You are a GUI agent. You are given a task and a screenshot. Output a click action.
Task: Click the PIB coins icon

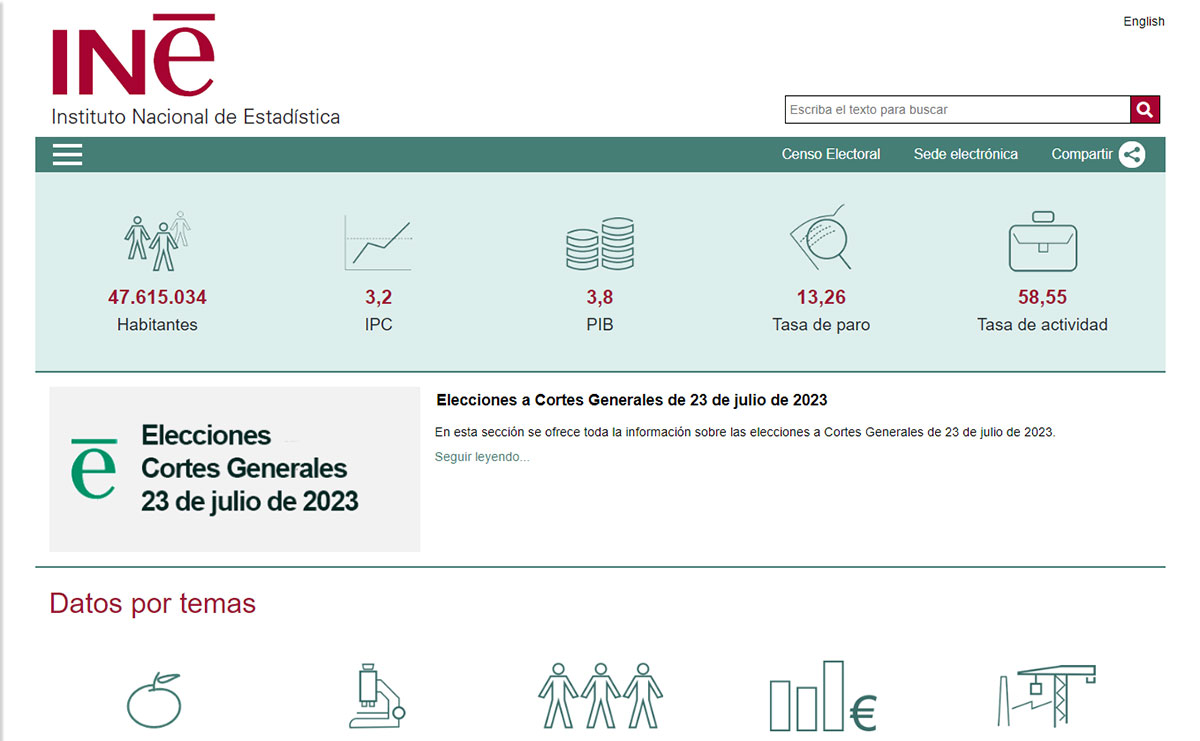tap(599, 240)
